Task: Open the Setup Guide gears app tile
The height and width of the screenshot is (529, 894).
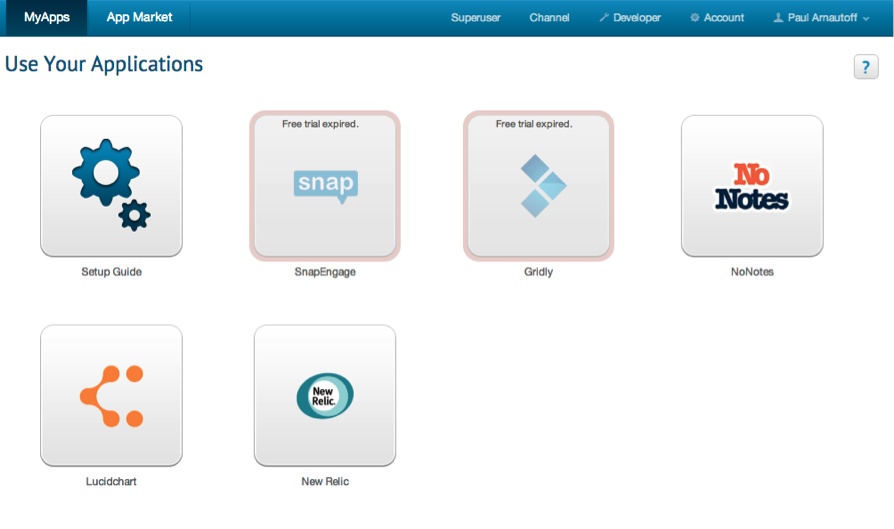Action: 111,186
